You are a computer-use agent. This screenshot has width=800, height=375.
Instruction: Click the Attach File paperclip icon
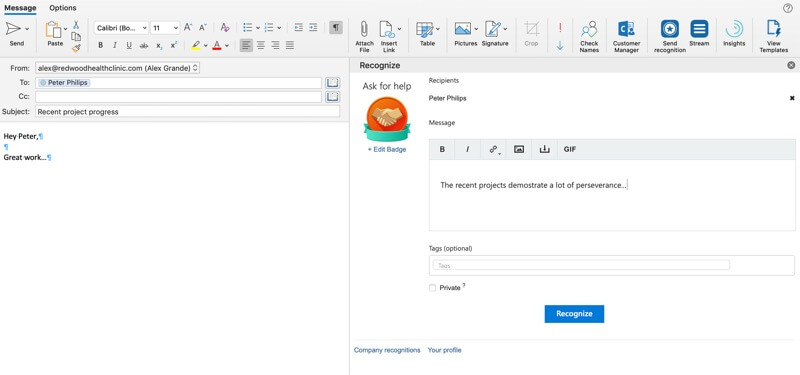click(x=364, y=30)
